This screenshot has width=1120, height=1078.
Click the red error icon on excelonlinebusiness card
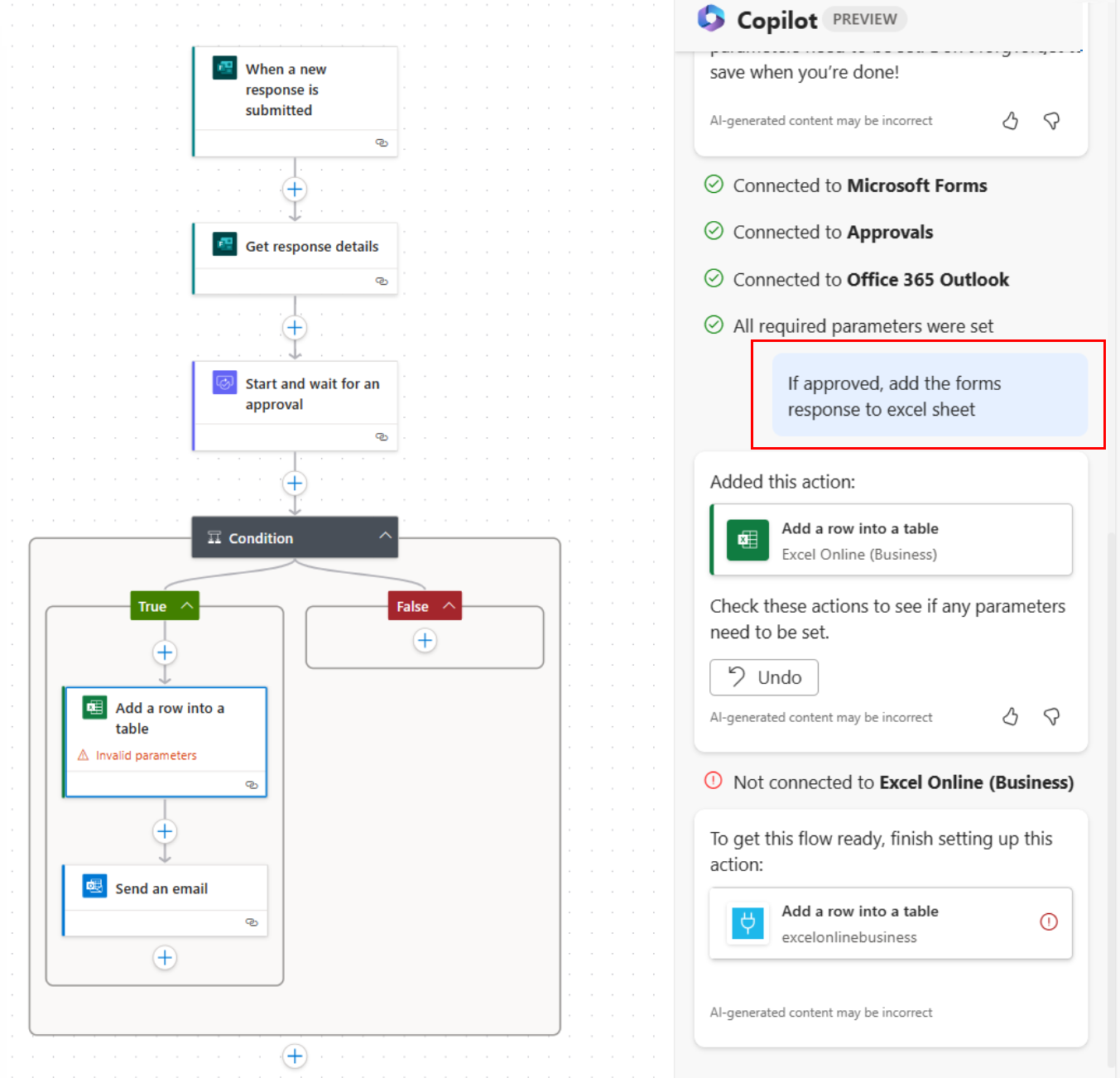1049,922
